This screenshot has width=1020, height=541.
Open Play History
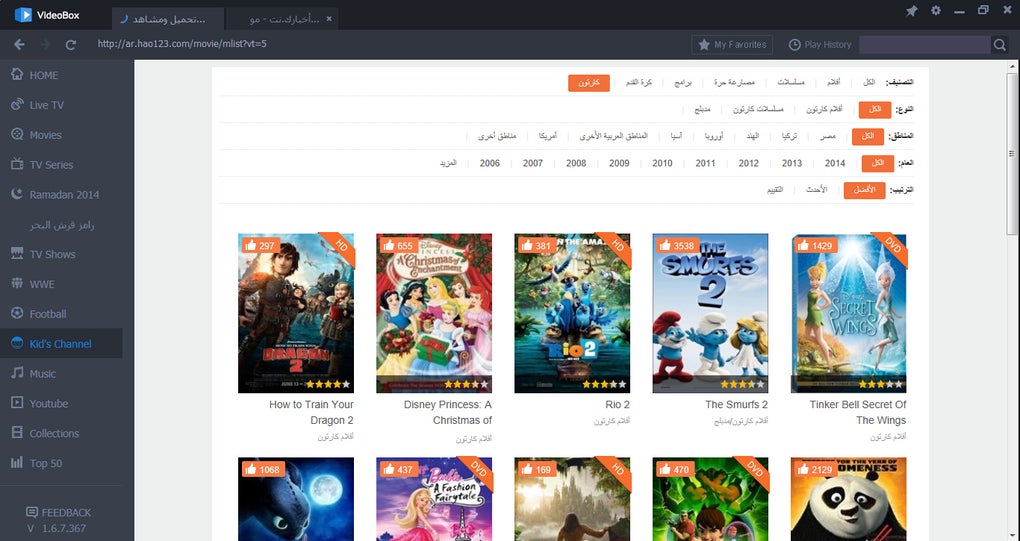click(x=820, y=45)
